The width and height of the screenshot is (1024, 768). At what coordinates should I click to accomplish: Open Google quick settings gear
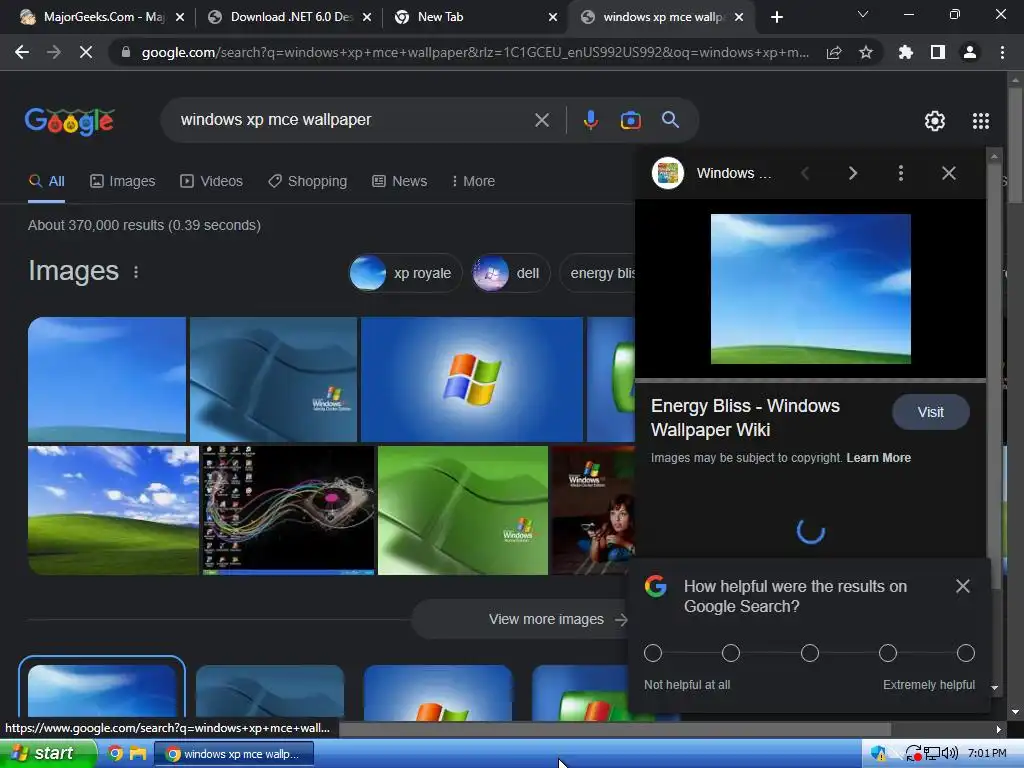point(935,121)
